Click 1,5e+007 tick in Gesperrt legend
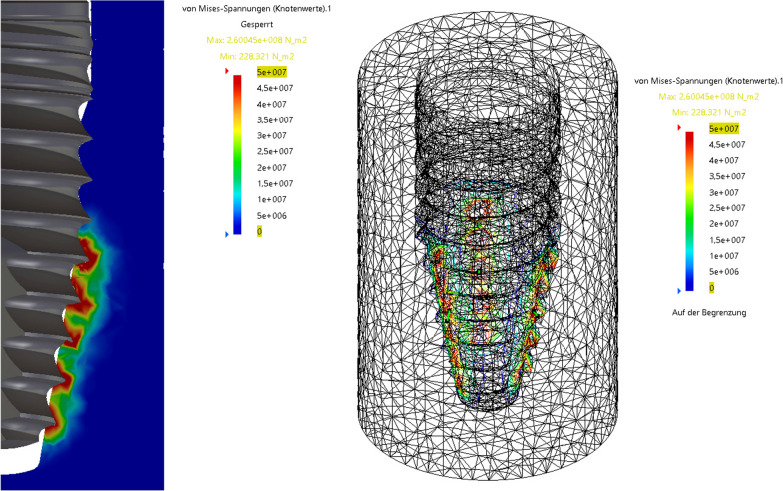 click(275, 183)
